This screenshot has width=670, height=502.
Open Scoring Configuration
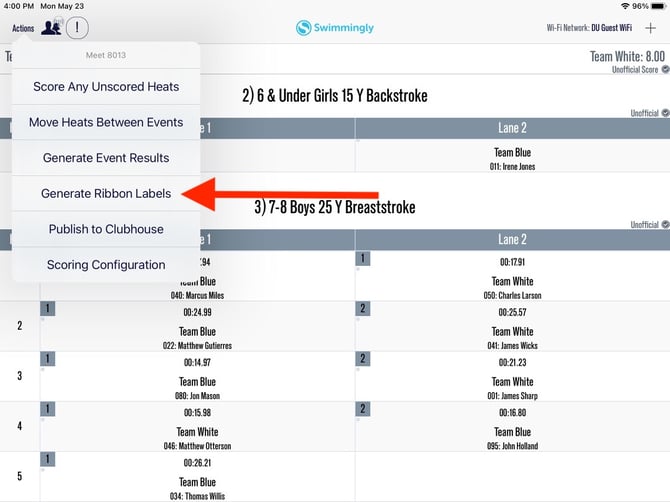(x=106, y=265)
